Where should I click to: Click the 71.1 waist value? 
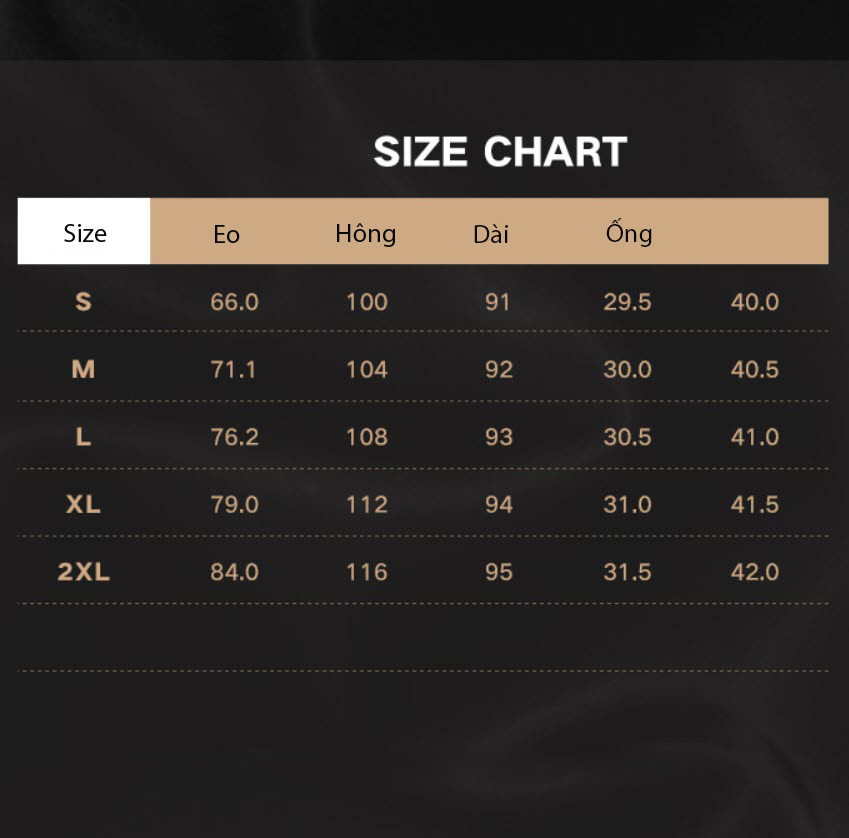[x=233, y=370]
